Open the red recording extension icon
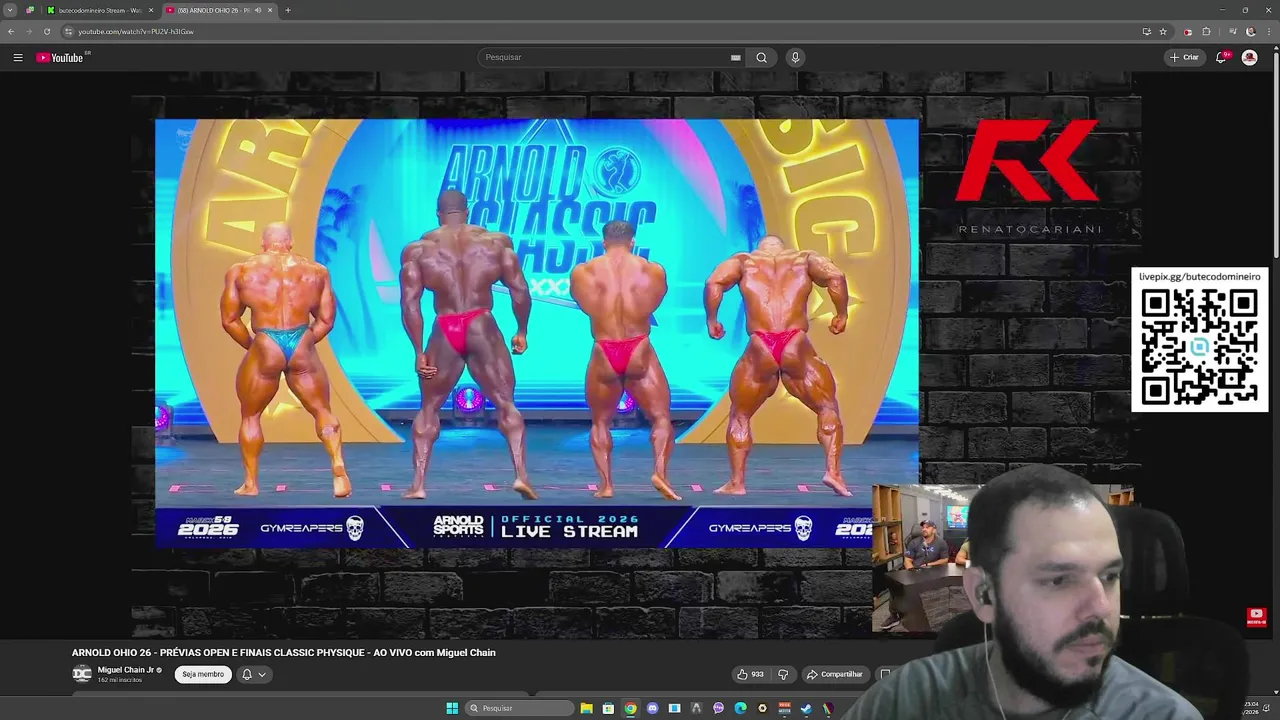This screenshot has height=720, width=1280. click(1188, 32)
